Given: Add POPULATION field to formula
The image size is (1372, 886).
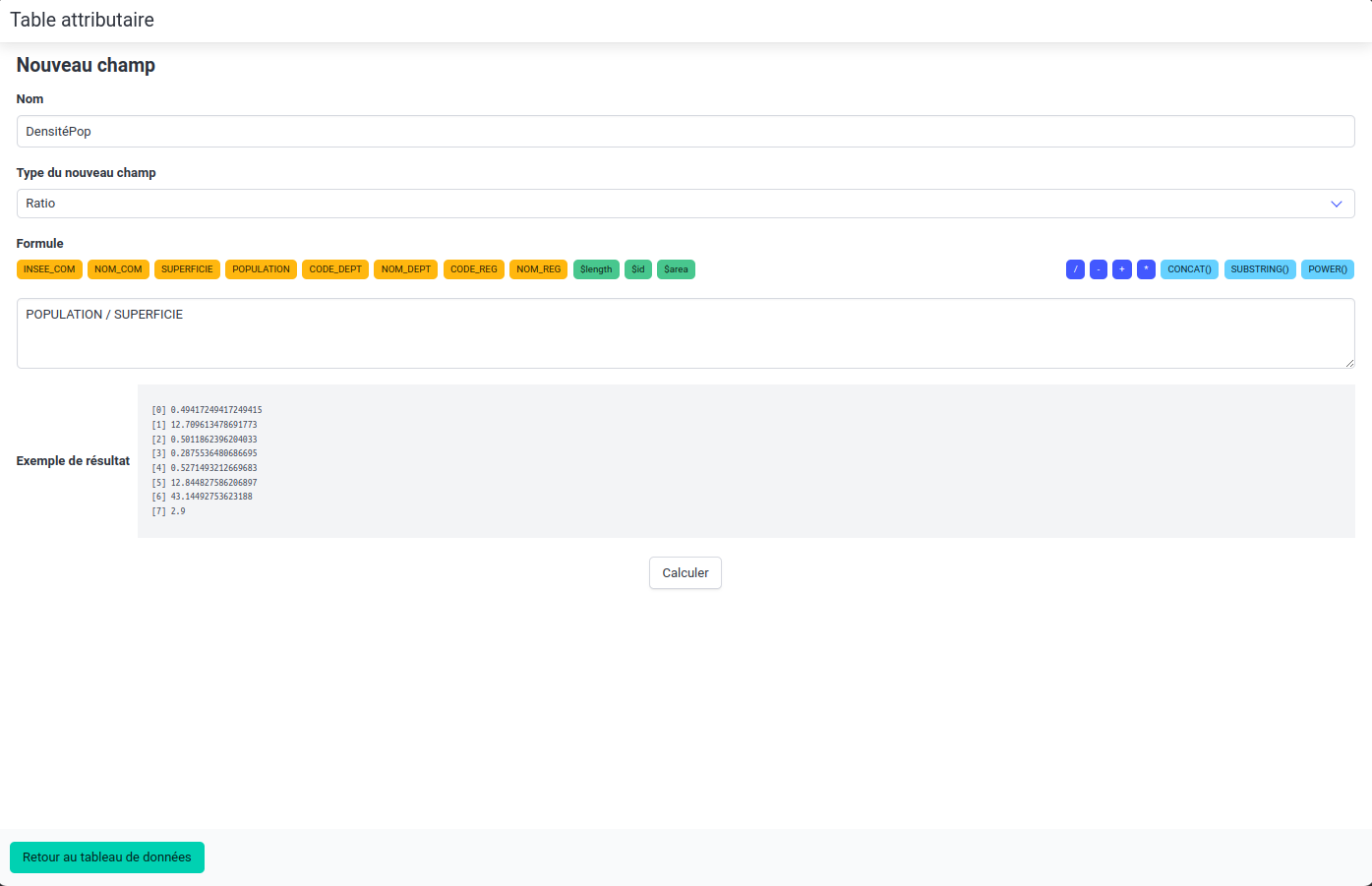Looking at the screenshot, I should pos(261,269).
